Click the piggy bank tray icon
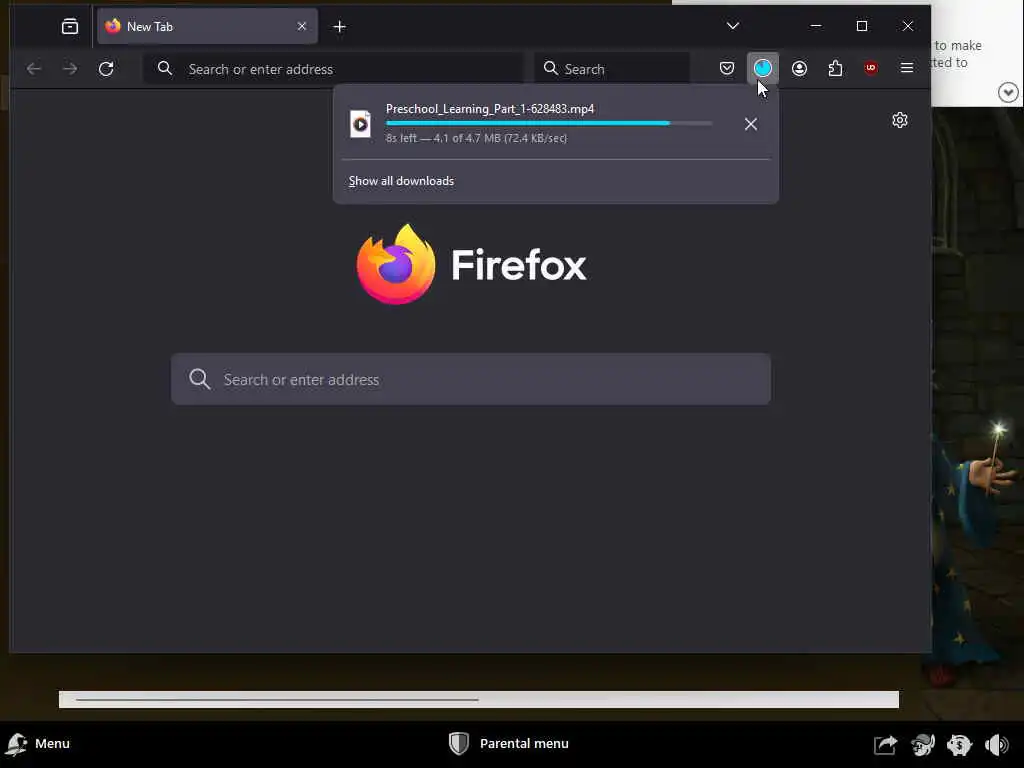The height and width of the screenshot is (768, 1024). click(959, 744)
